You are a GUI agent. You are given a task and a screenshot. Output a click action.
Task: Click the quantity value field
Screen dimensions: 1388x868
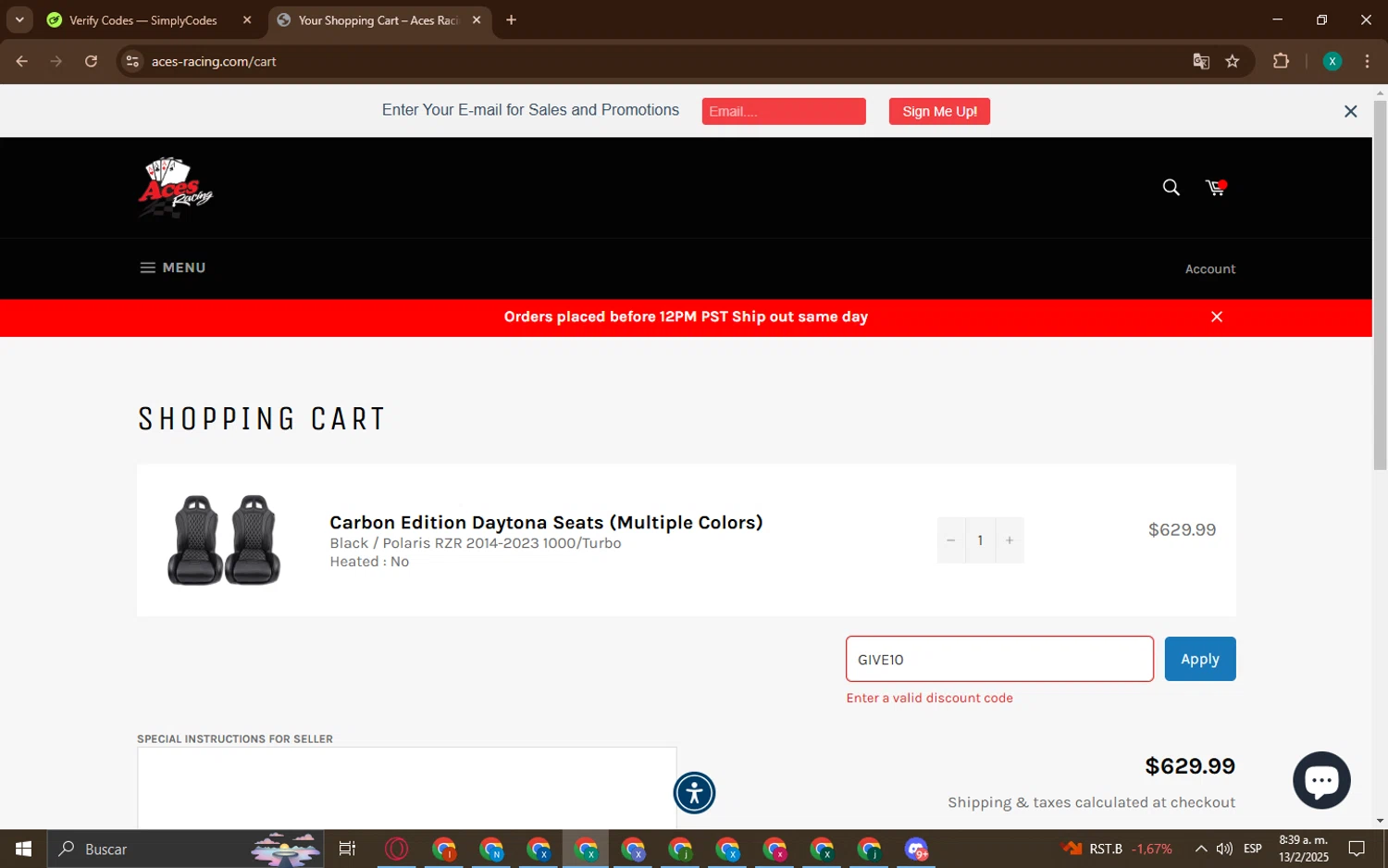click(980, 540)
